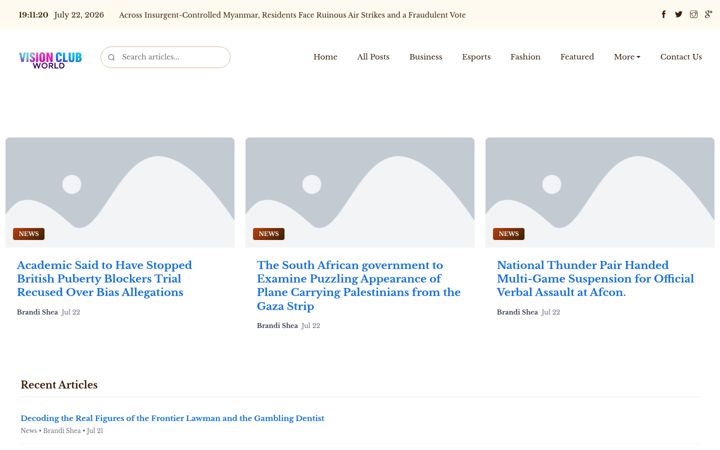Open the Featured menu item

[577, 57]
